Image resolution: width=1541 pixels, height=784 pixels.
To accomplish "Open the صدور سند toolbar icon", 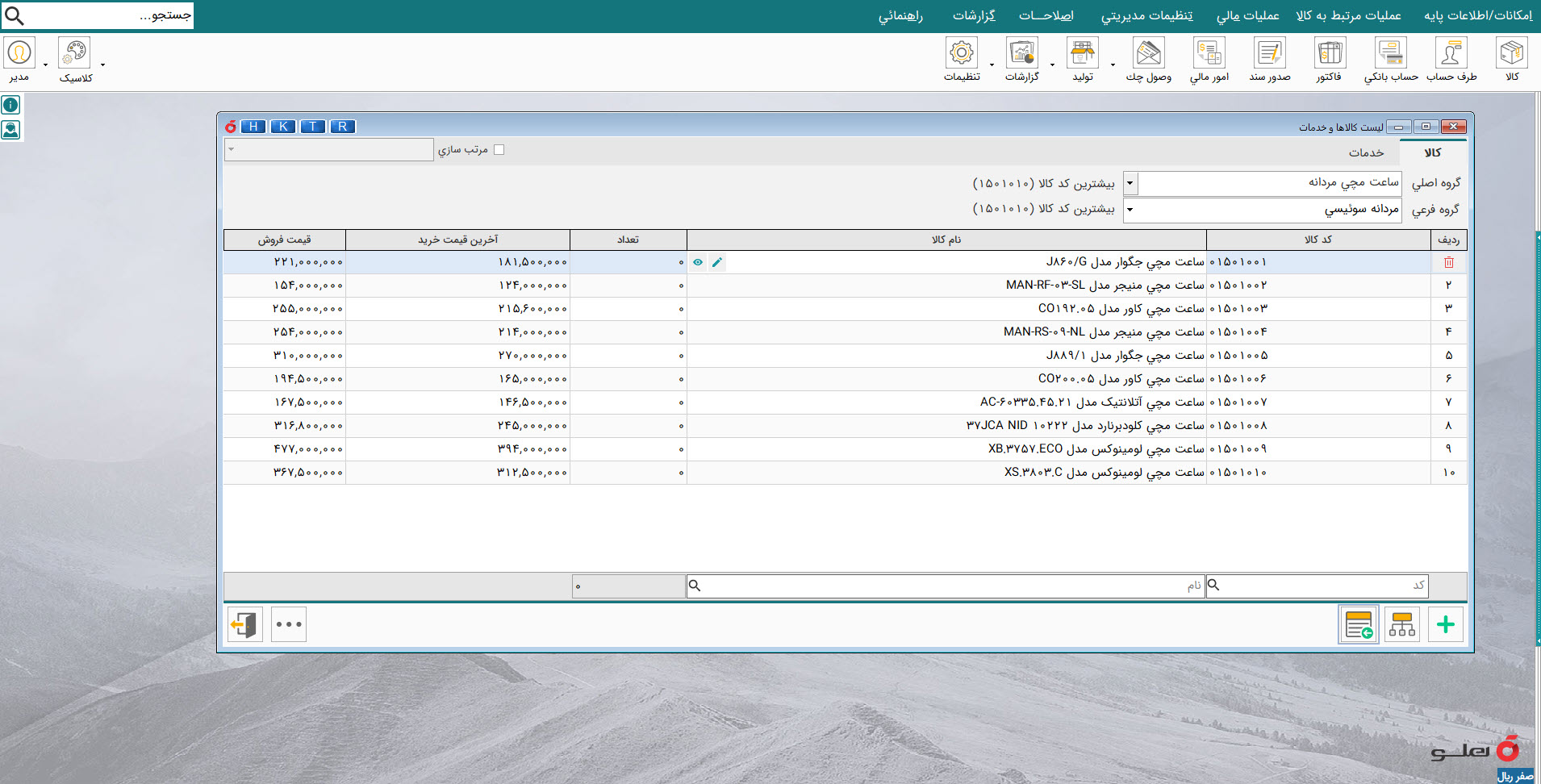I will [1269, 53].
